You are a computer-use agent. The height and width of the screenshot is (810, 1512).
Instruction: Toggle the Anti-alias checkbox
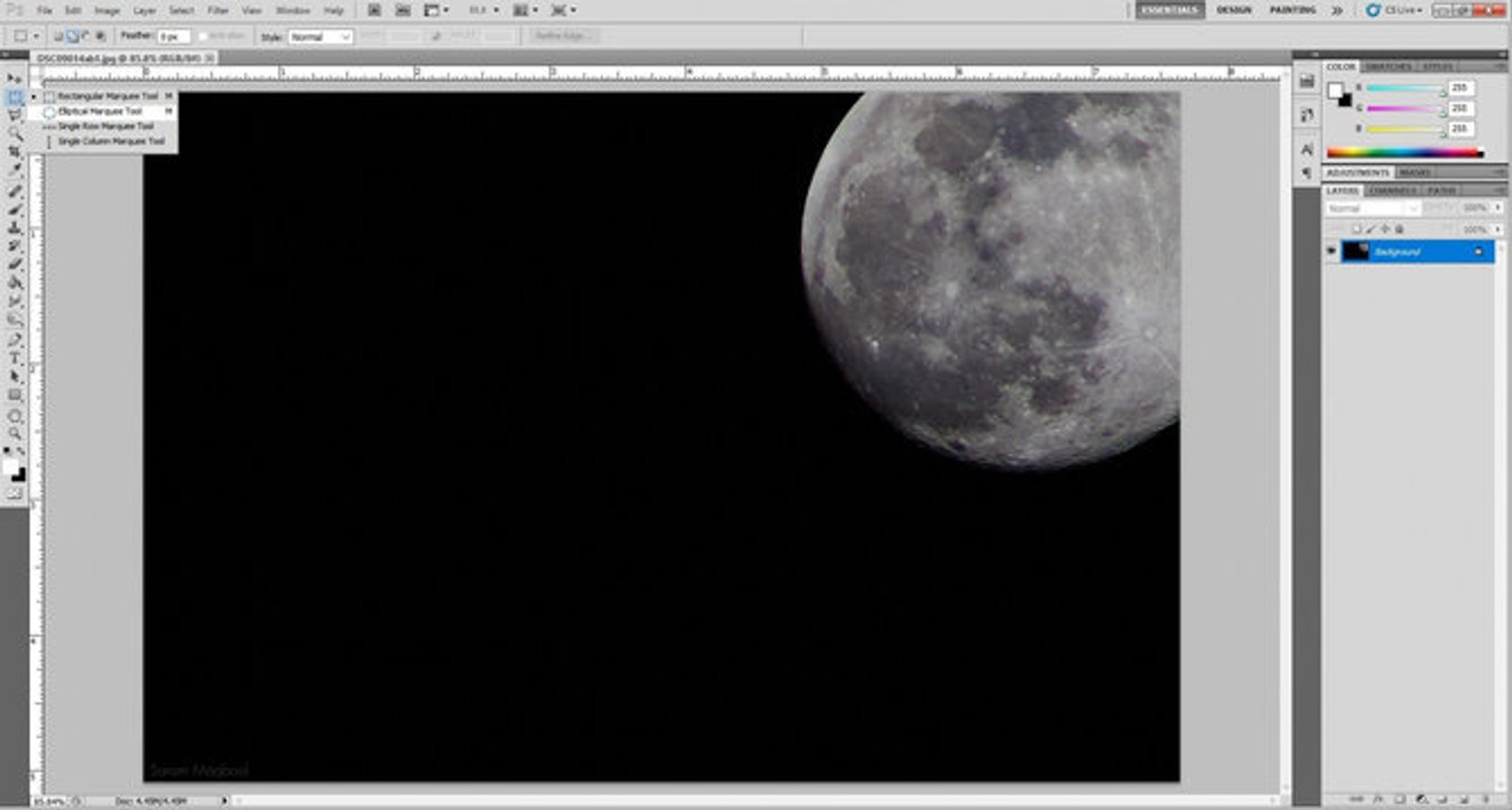pyautogui.click(x=203, y=36)
